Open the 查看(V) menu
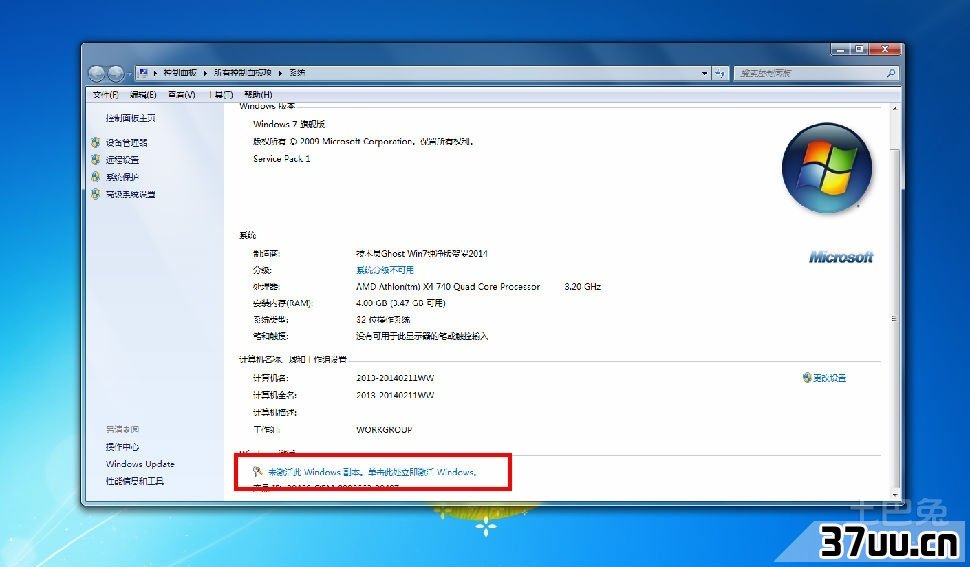This screenshot has height=567, width=970. pos(181,95)
